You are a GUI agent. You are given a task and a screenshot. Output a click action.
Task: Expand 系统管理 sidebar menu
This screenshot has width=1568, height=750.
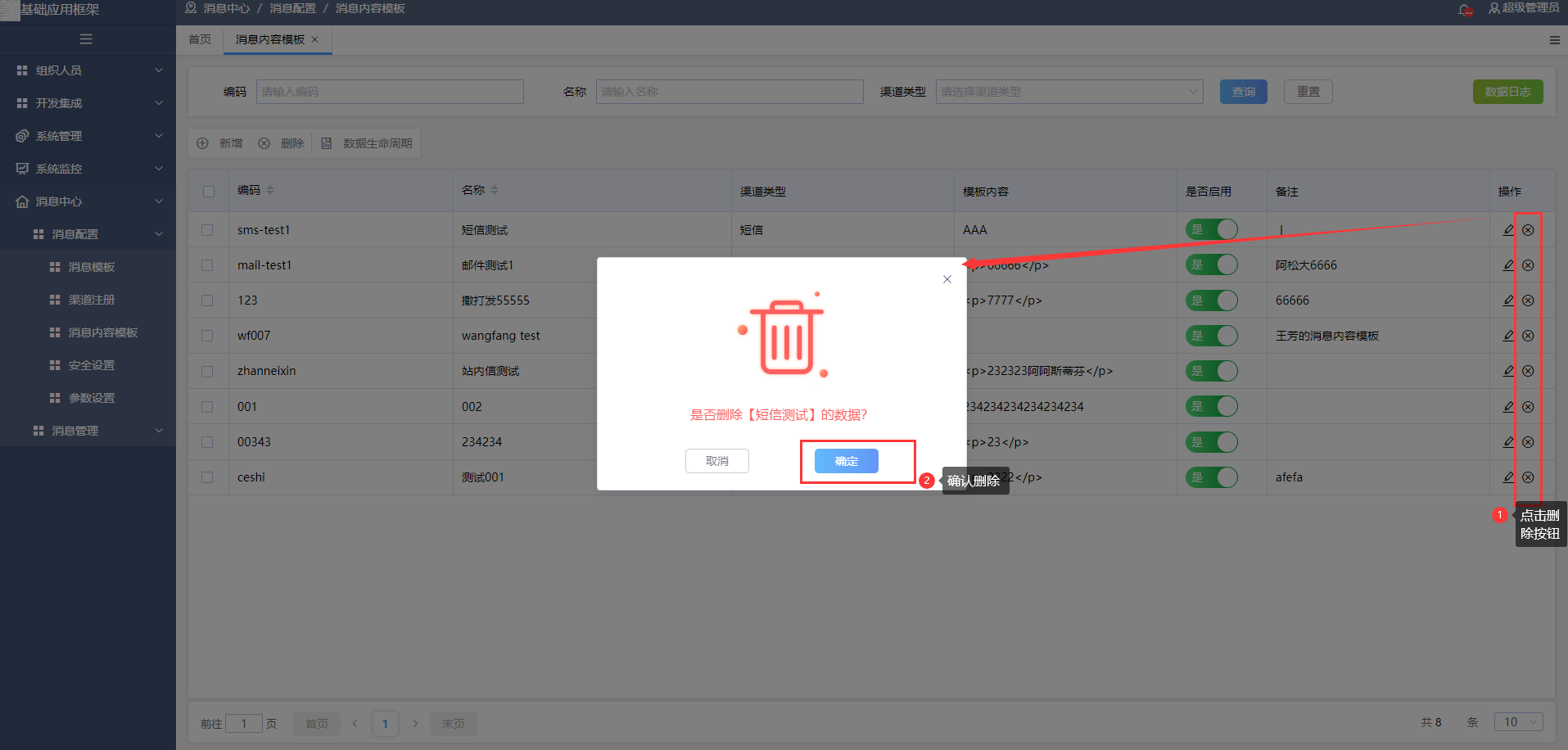(88, 136)
